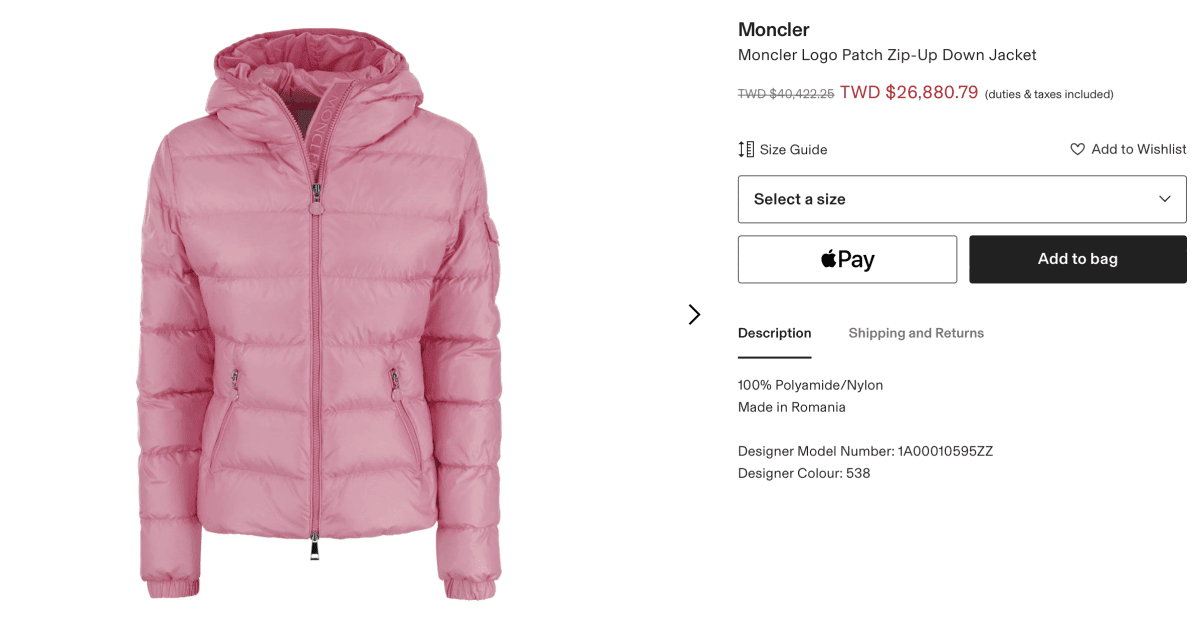This screenshot has width=1200, height=619.
Task: Click the pink down jacket image
Action: pos(318,312)
